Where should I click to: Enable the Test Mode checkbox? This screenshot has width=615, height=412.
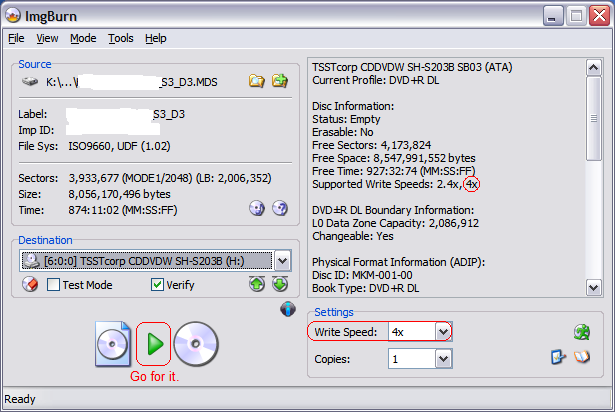tap(54, 285)
